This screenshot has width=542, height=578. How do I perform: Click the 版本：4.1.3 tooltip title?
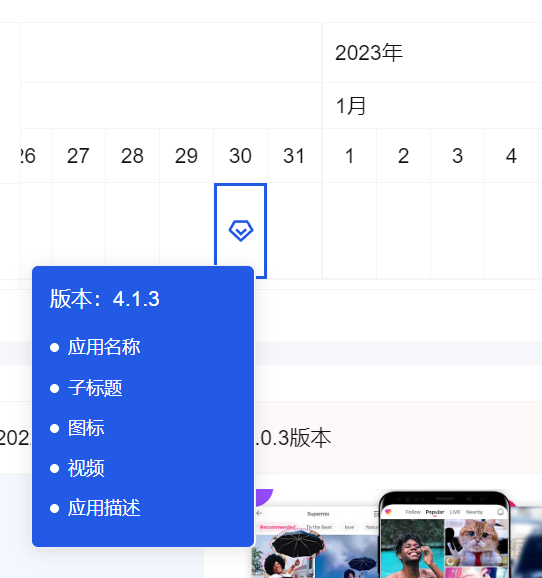105,298
